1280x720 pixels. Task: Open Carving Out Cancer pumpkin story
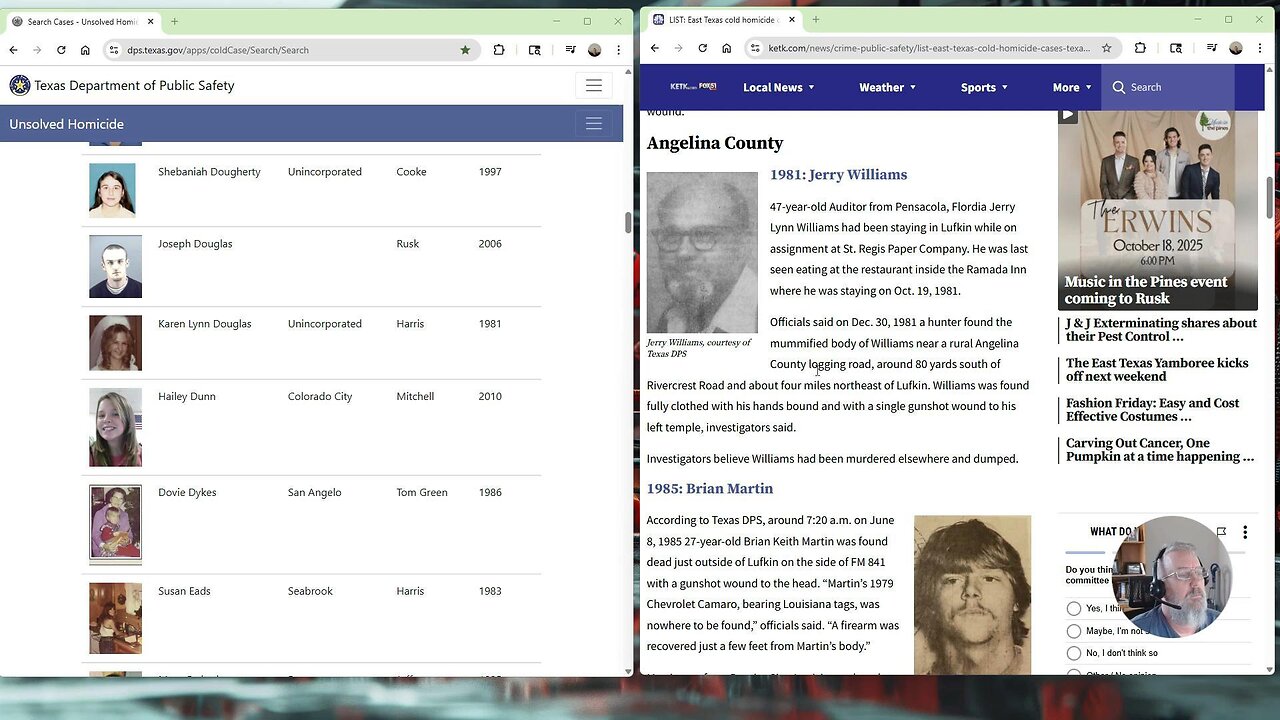coord(1159,450)
